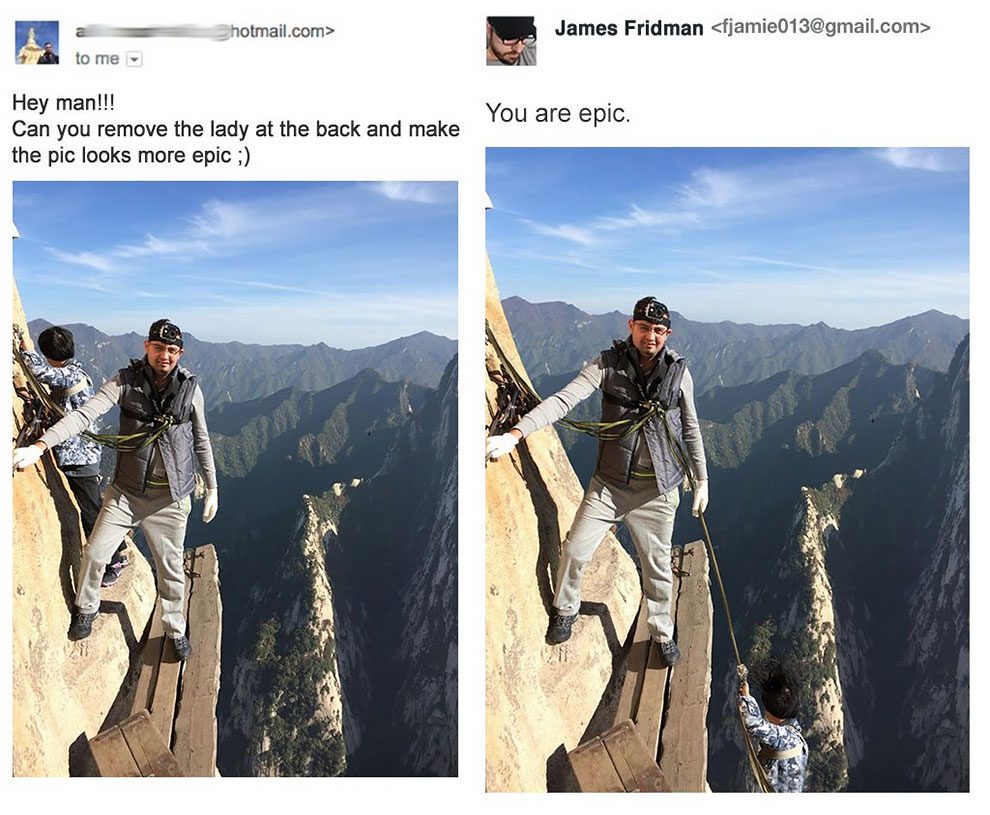Click the James Fridman sender name

tap(629, 28)
